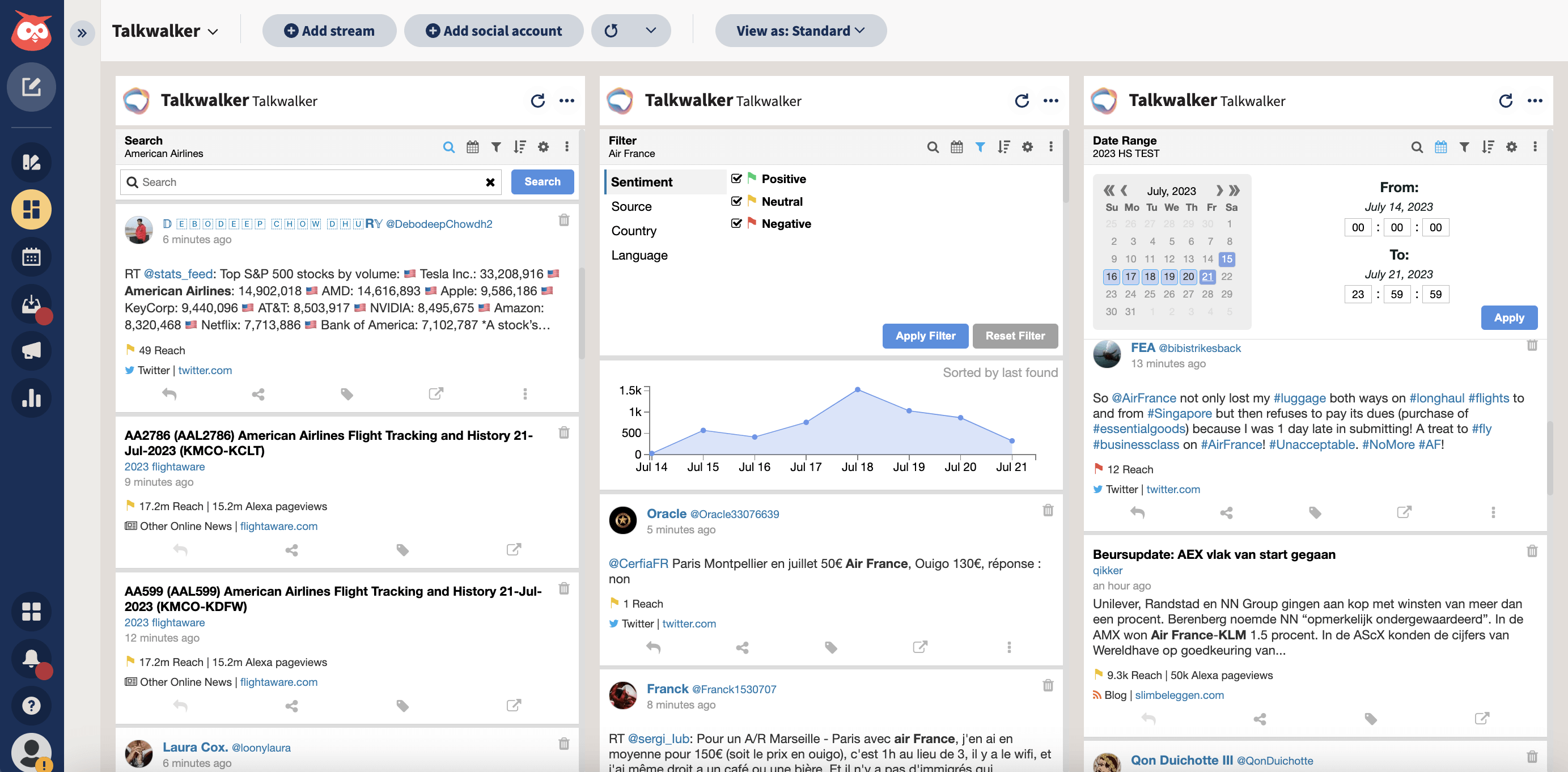The image size is (1568, 772).
Task: Click into the Search text field
Action: click(311, 182)
